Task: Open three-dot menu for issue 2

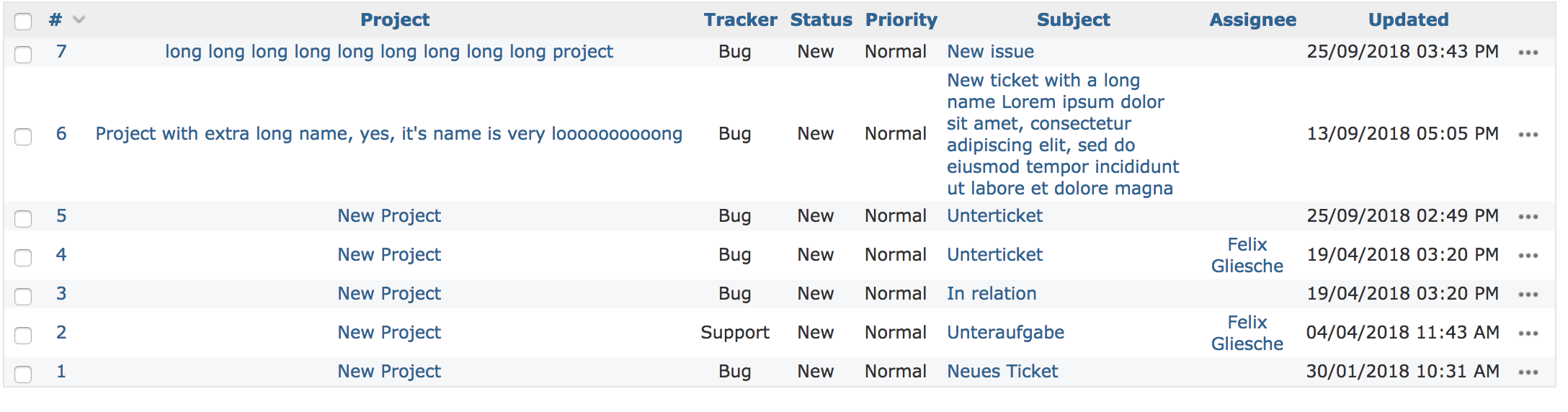Action: pos(1528,333)
